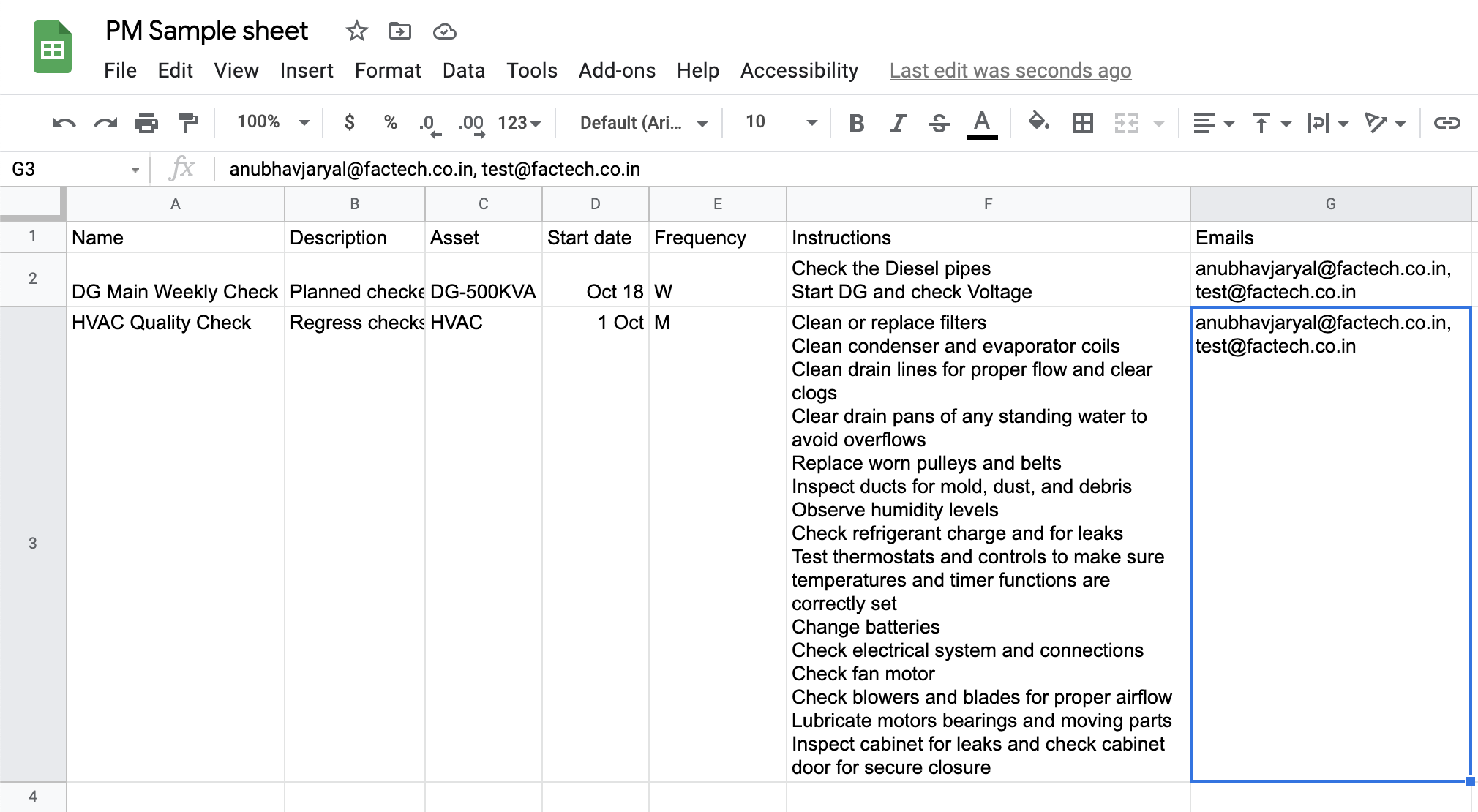This screenshot has height=812, width=1478.
Task: Open horizontal align dropdown
Action: pyautogui.click(x=1213, y=123)
